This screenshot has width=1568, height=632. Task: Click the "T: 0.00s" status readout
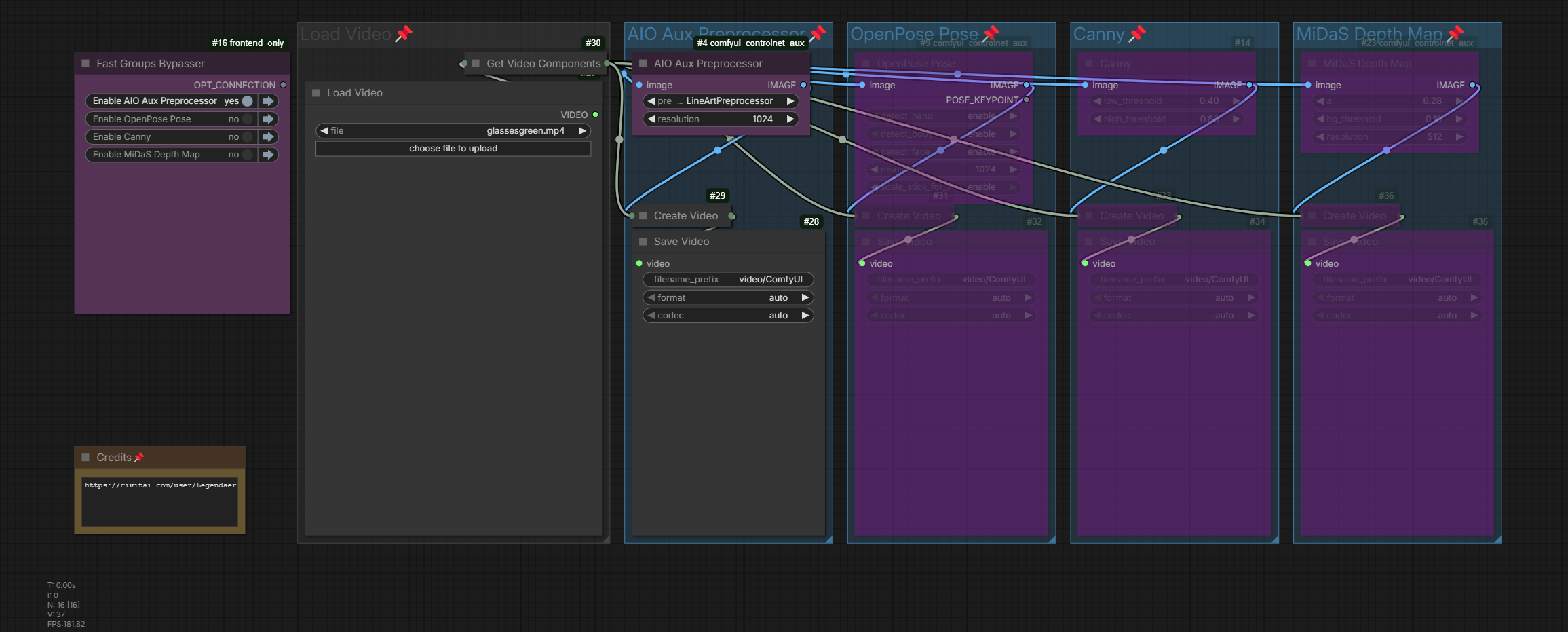coord(62,585)
